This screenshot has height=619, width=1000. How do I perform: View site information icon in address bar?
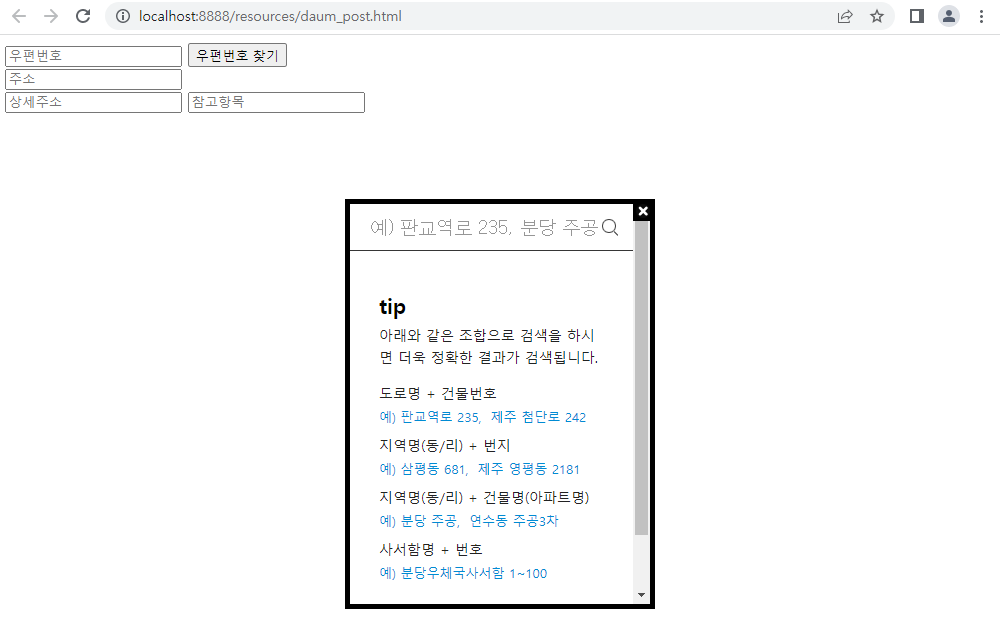pyautogui.click(x=123, y=17)
